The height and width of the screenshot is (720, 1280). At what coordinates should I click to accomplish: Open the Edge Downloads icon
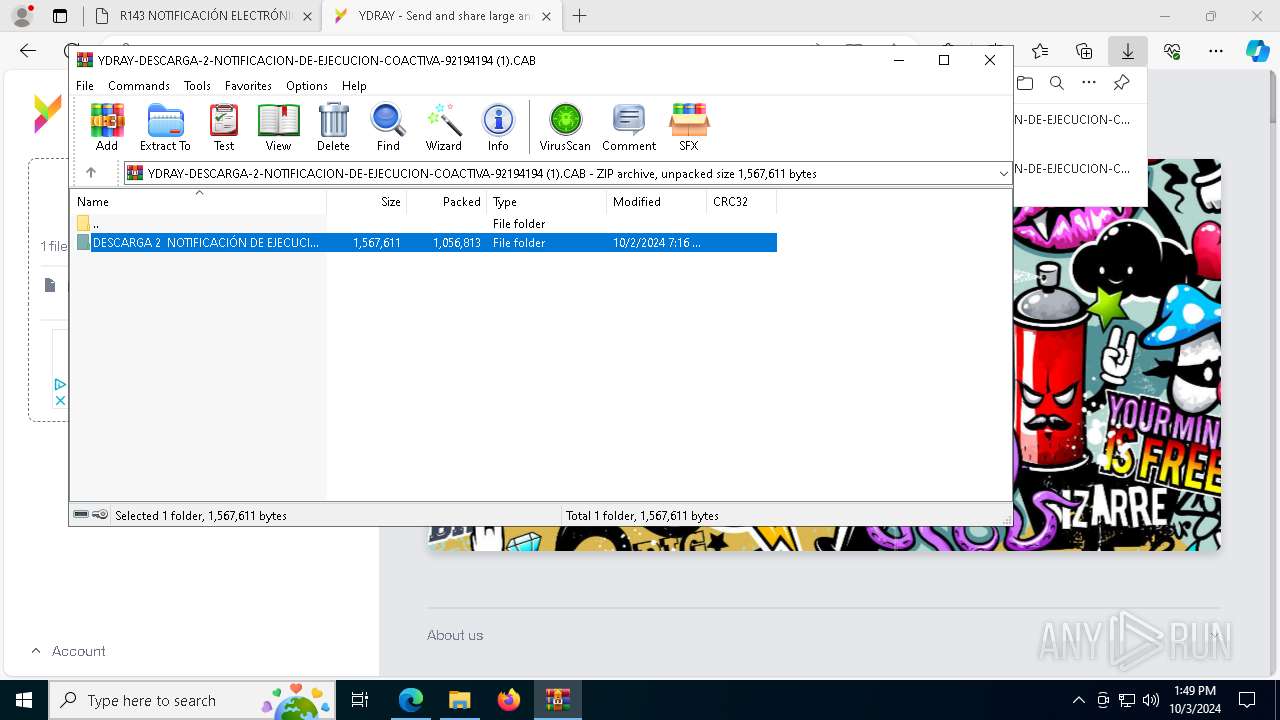click(1128, 51)
